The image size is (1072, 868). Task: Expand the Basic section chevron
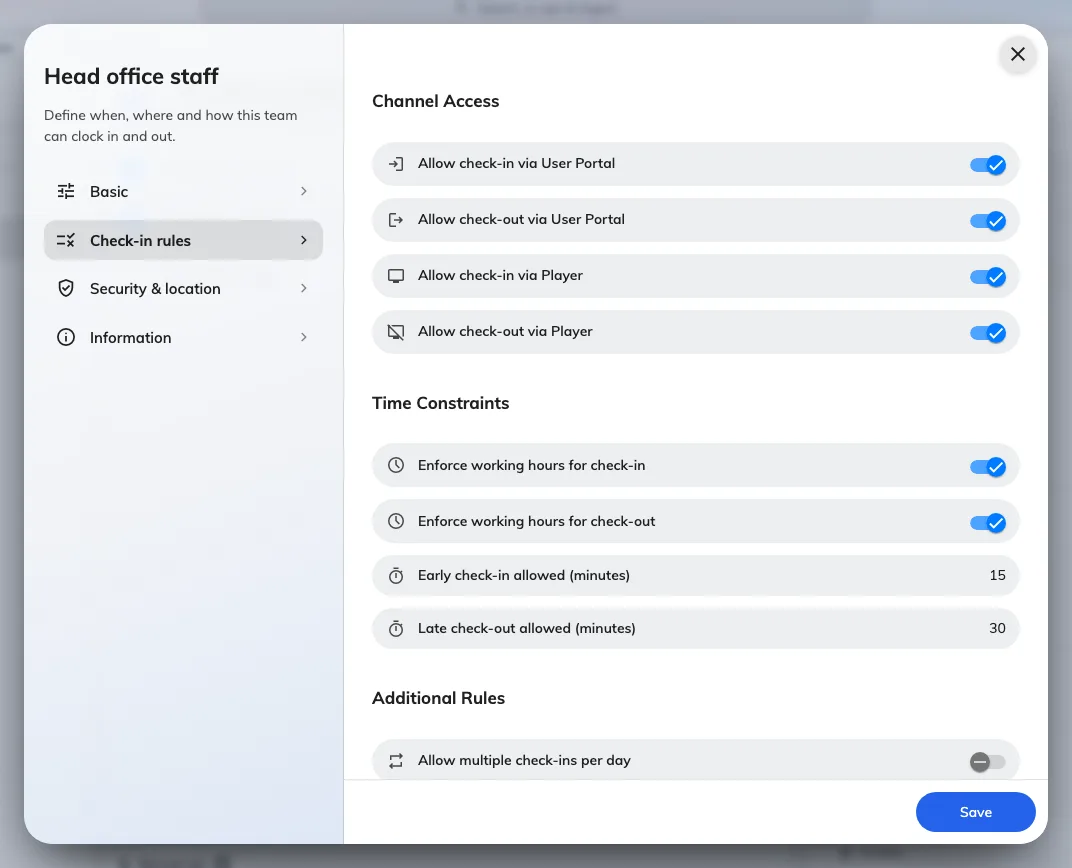(x=304, y=191)
